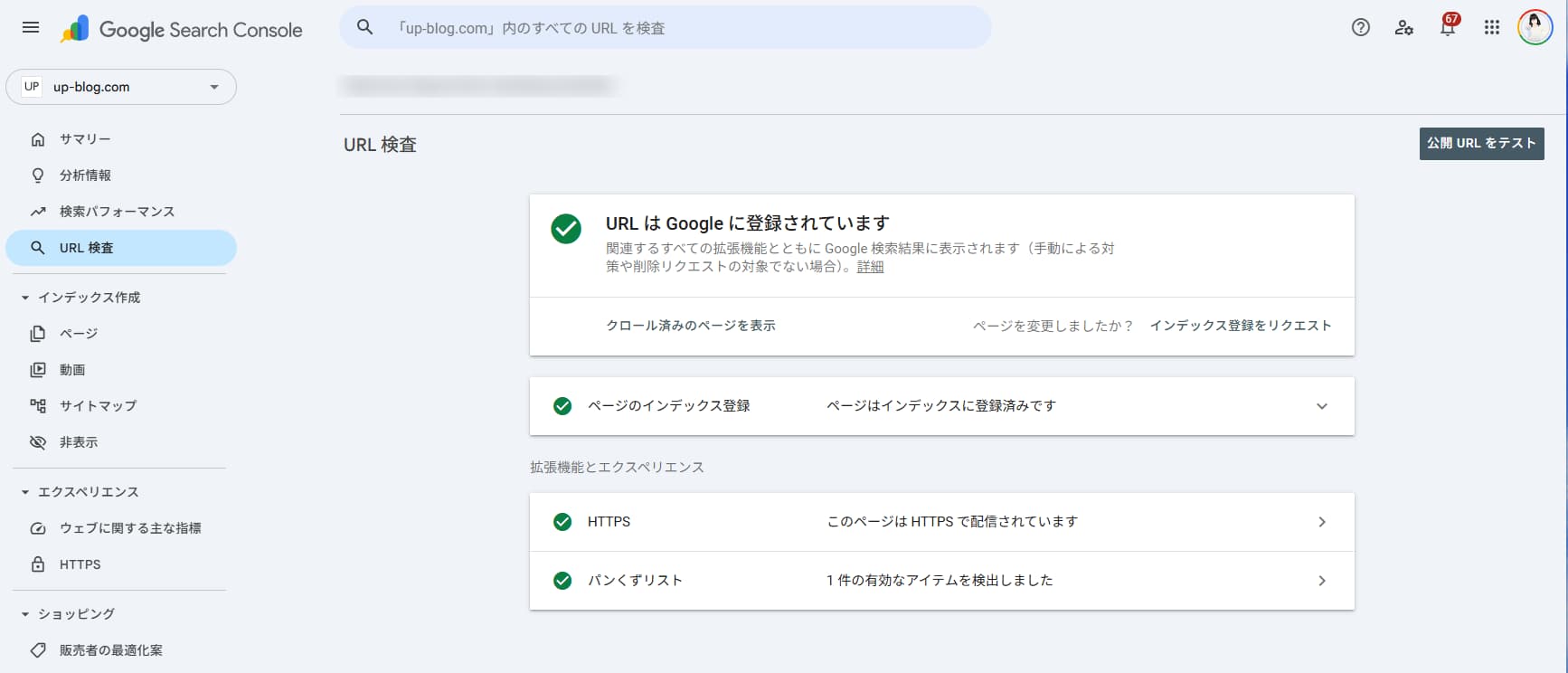Click ページはインデックスに登録済みです text
Viewport: 1568px width, 673px height.
(x=941, y=406)
